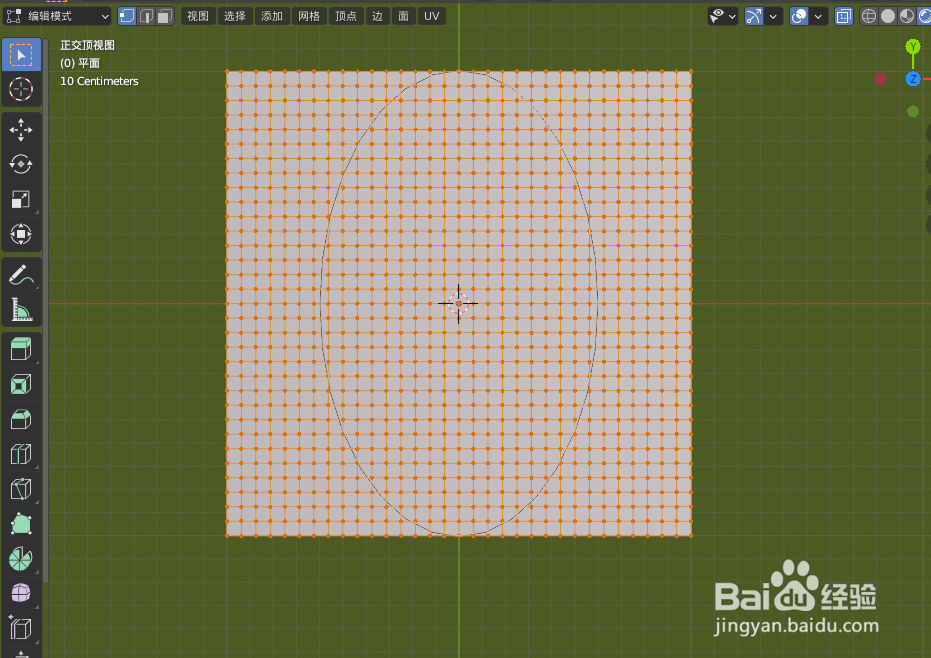Viewport: 931px width, 658px height.
Task: Open the 添加 menu
Action: (272, 16)
